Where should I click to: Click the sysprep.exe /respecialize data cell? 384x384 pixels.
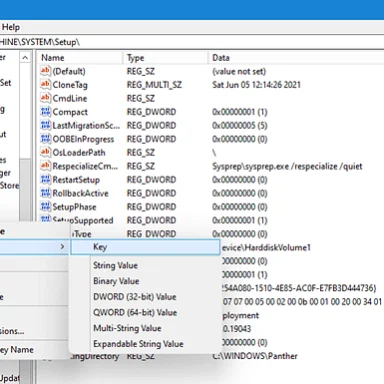pos(287,166)
